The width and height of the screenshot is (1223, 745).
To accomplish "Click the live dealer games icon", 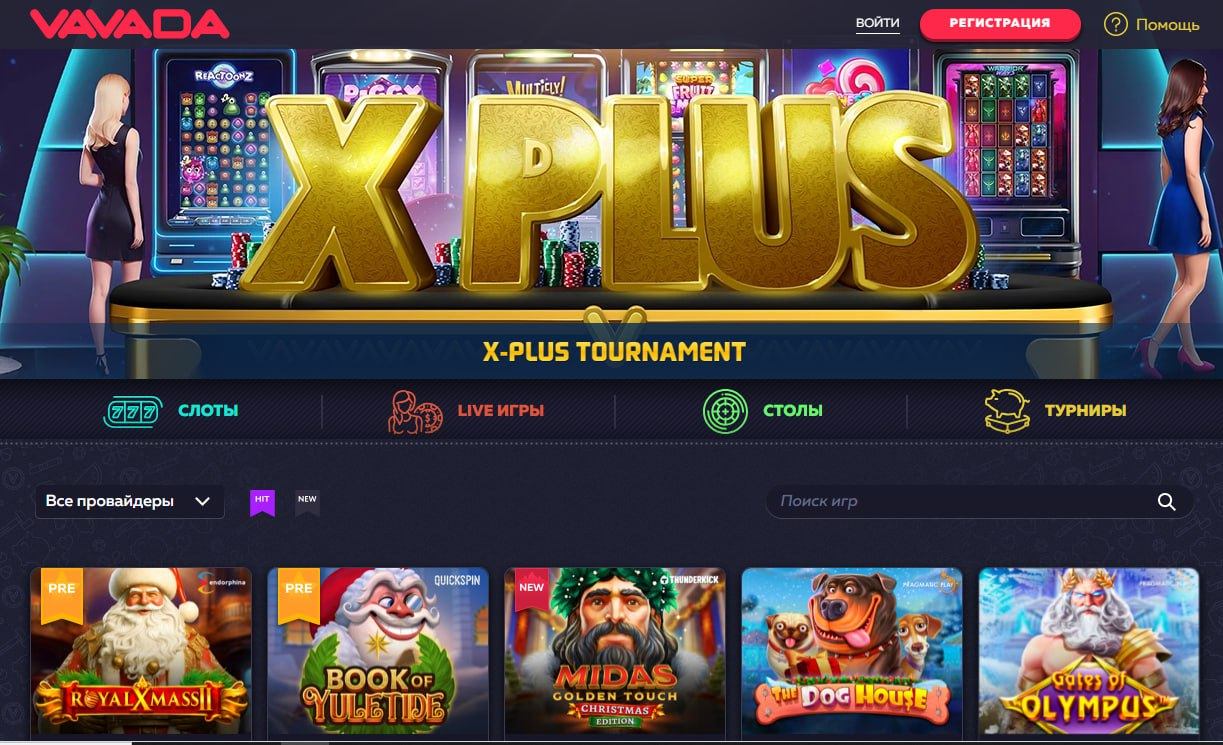I will tap(415, 411).
